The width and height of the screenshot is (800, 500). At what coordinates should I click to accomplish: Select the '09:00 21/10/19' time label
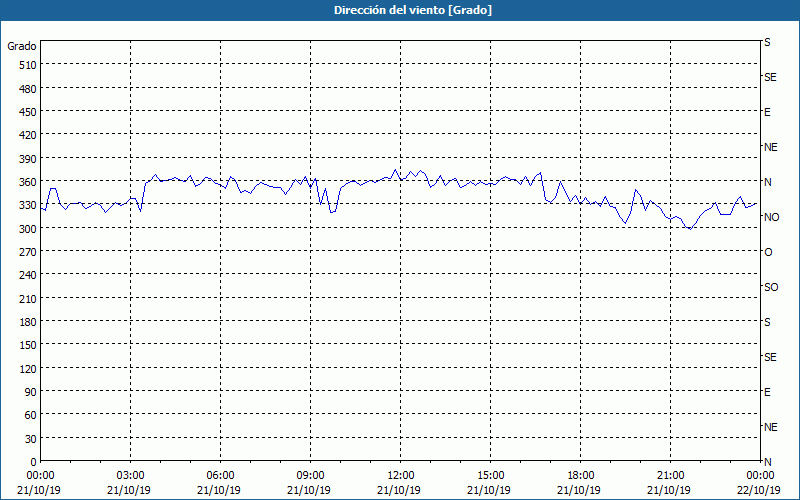click(x=310, y=483)
